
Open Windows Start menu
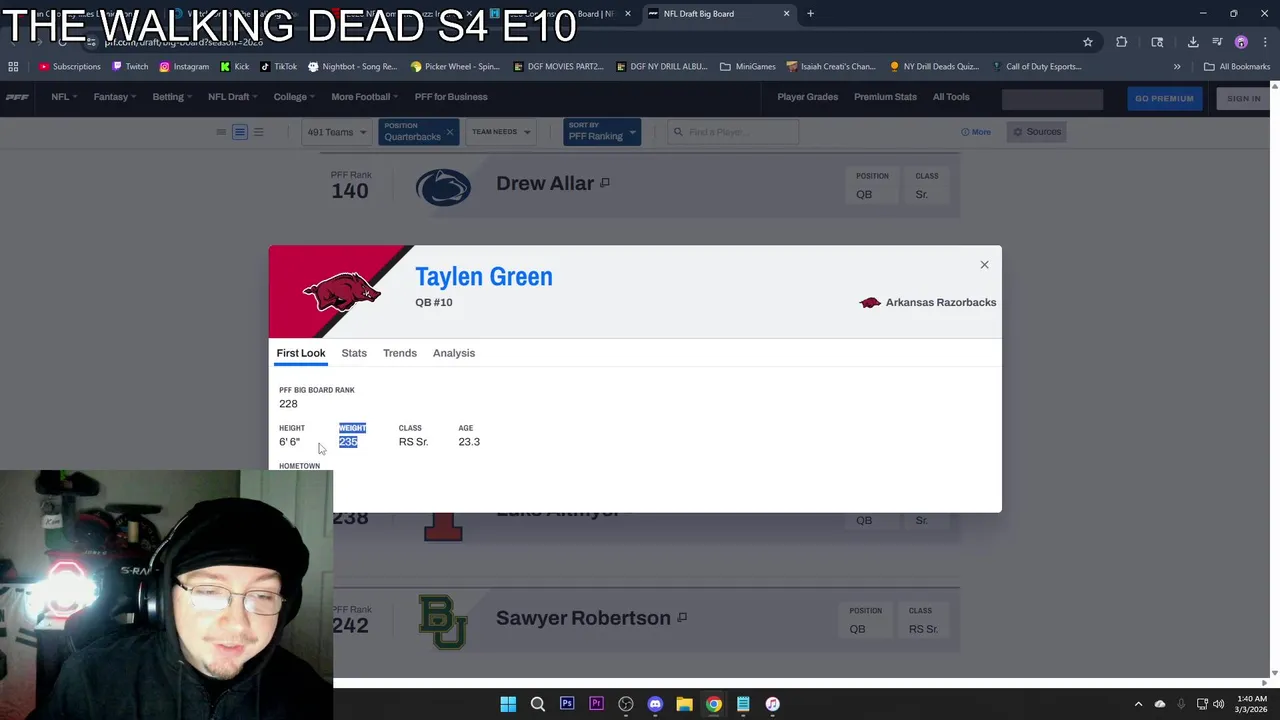[508, 704]
